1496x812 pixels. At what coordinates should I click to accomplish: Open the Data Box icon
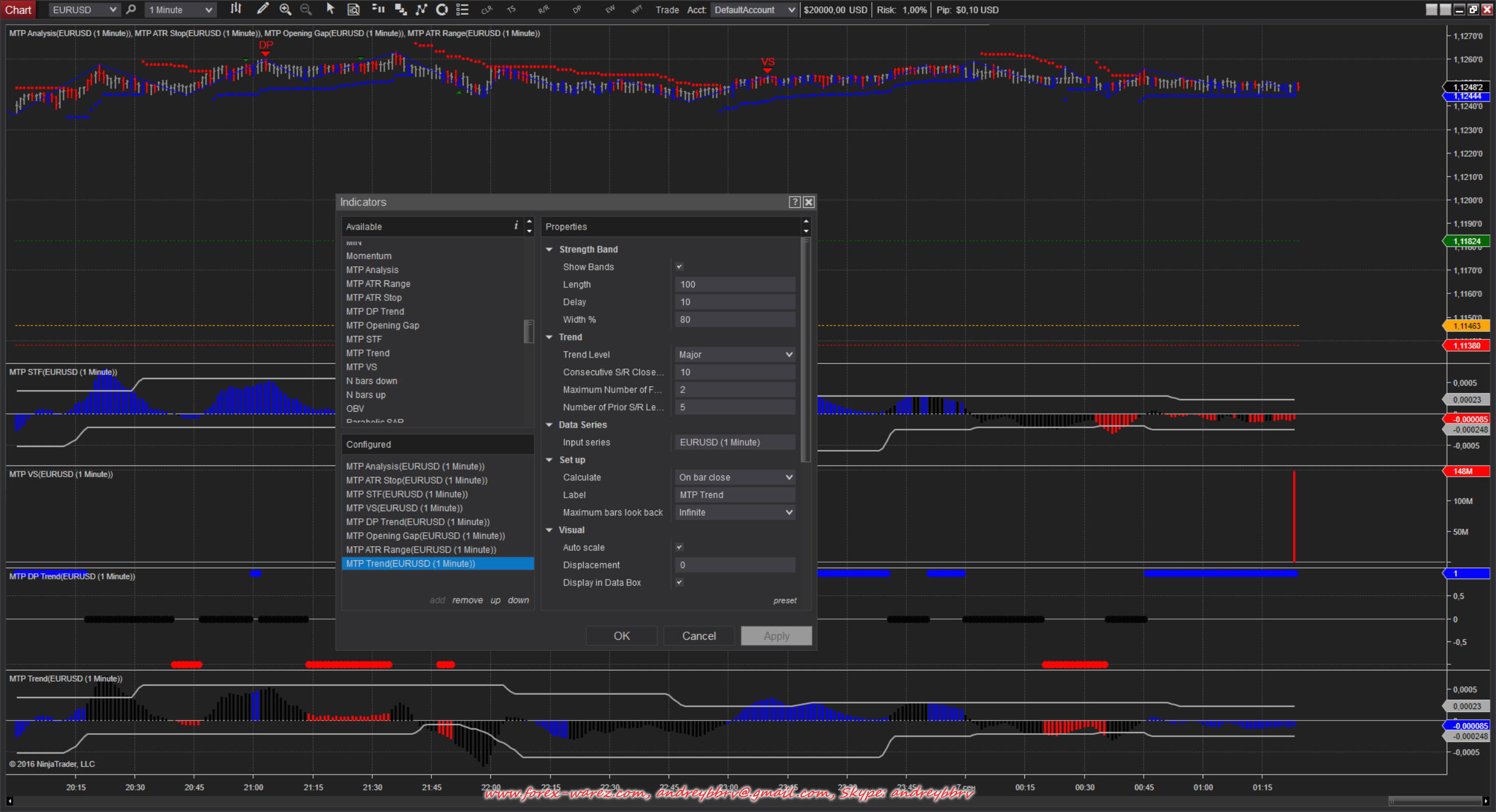(354, 9)
